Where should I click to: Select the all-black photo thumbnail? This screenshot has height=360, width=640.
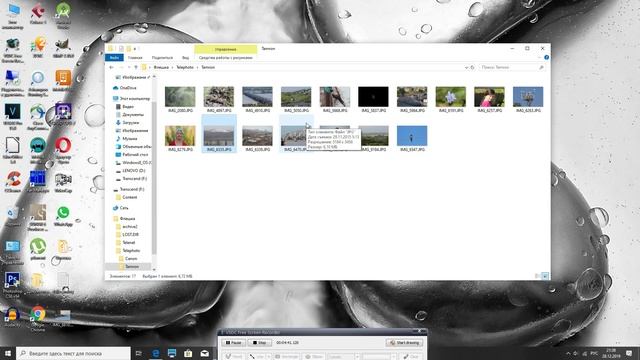[373, 97]
